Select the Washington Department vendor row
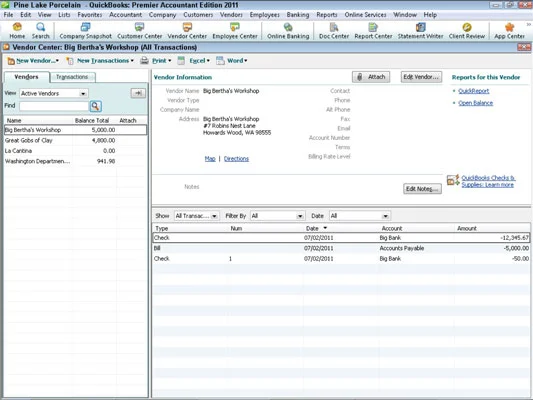 (x=75, y=161)
